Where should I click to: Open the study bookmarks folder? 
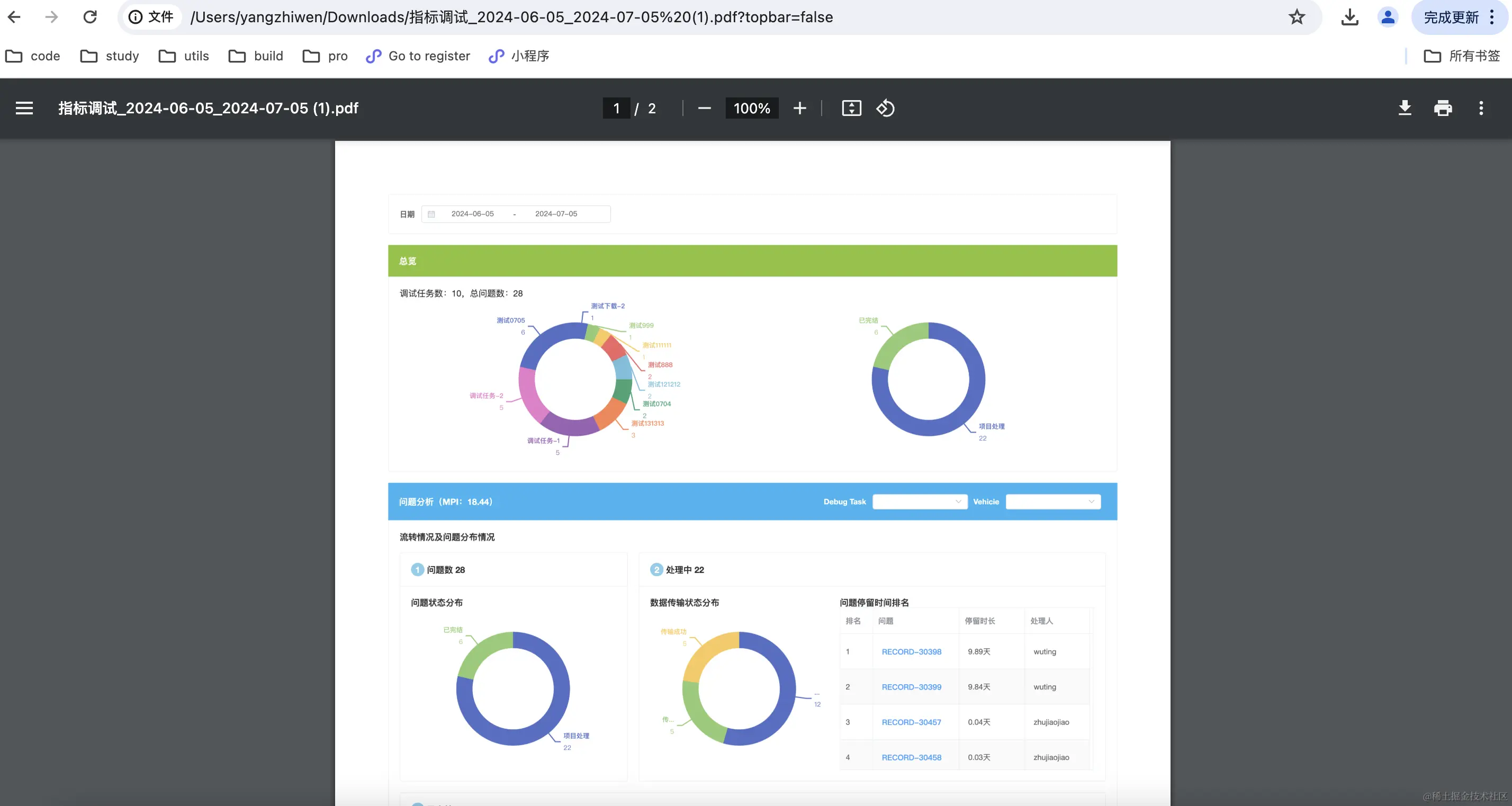point(110,56)
